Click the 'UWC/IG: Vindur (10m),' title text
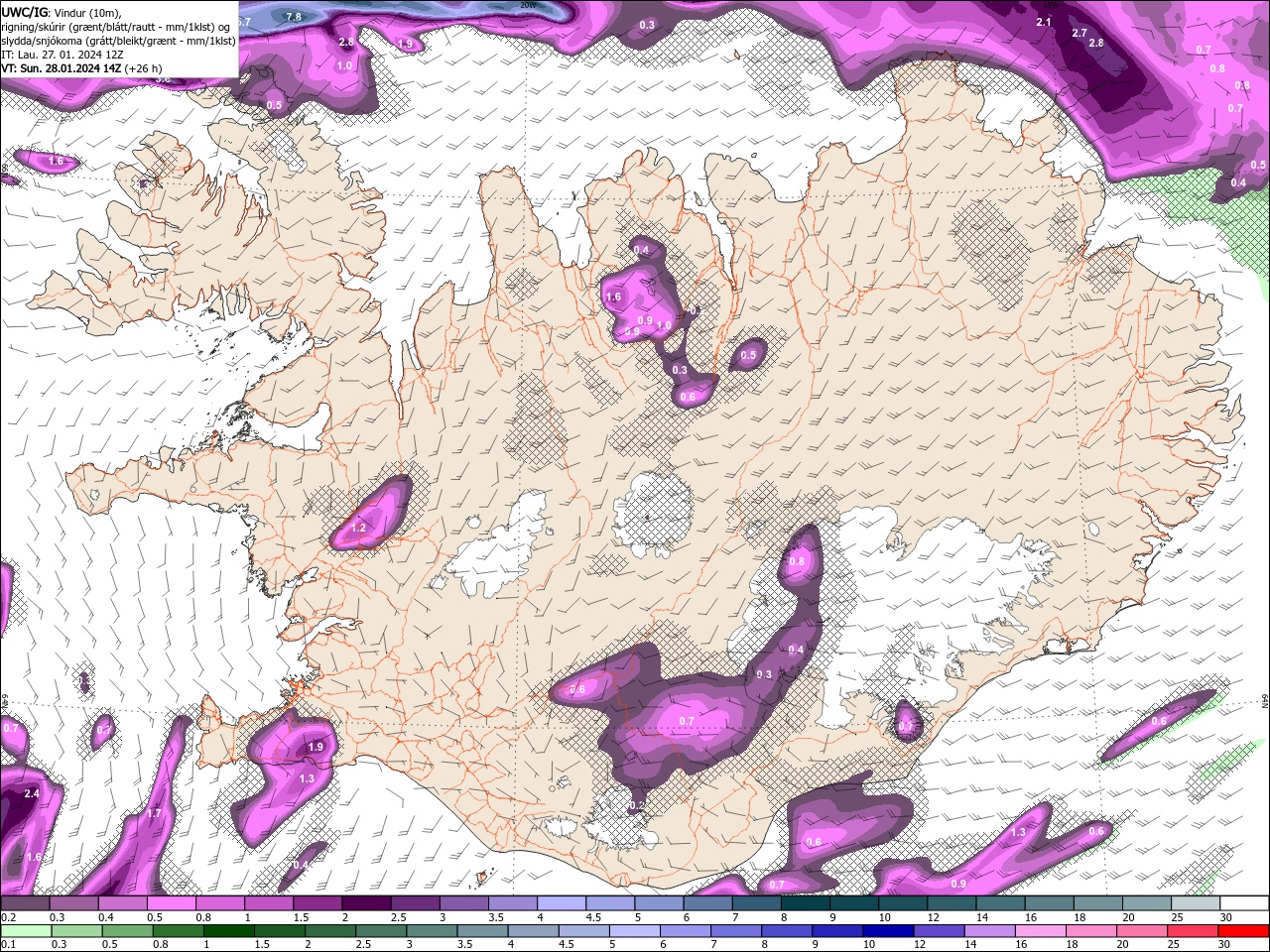The width and height of the screenshot is (1270, 952). [62, 12]
